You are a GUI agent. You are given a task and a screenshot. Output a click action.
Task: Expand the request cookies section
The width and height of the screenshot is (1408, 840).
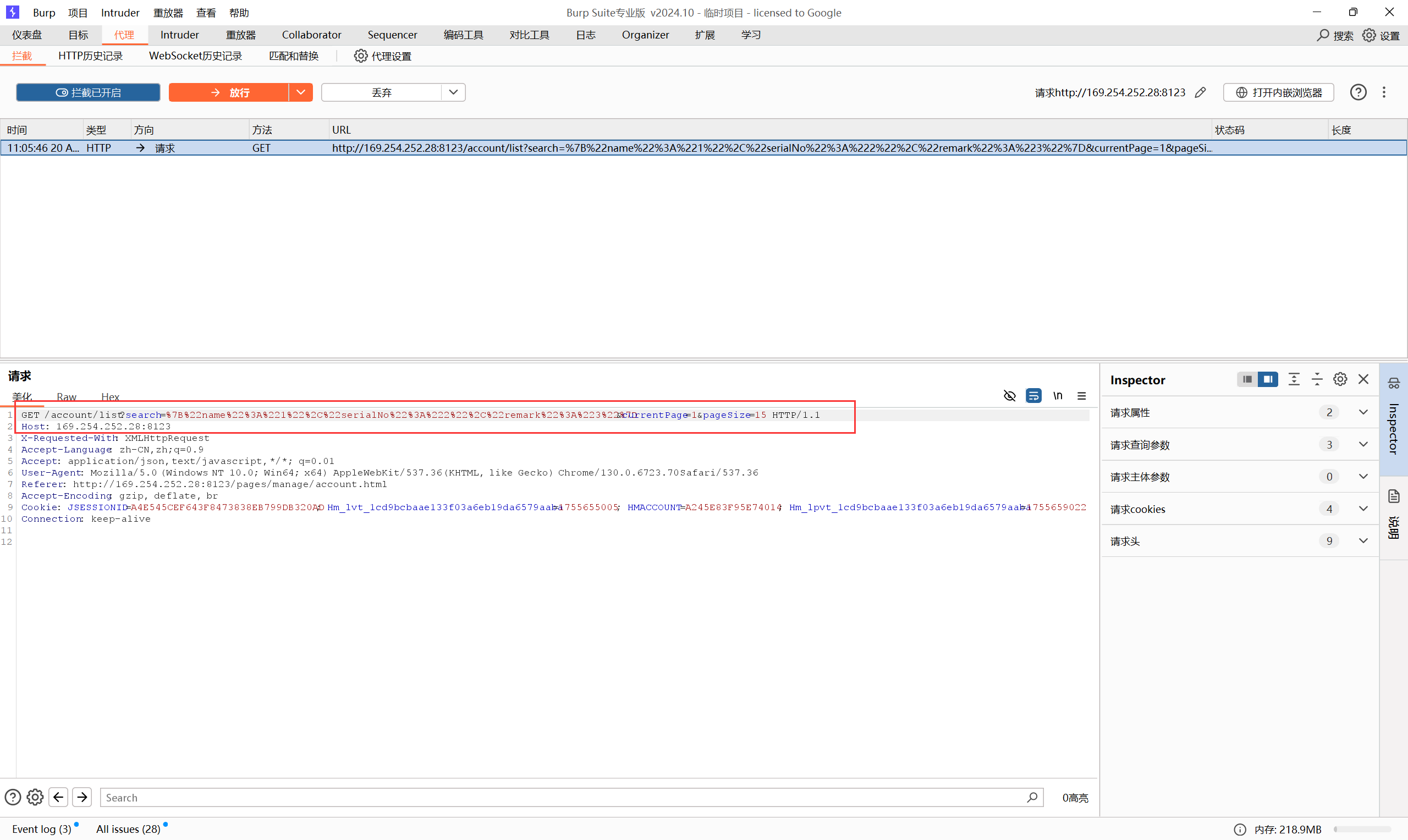(1363, 509)
